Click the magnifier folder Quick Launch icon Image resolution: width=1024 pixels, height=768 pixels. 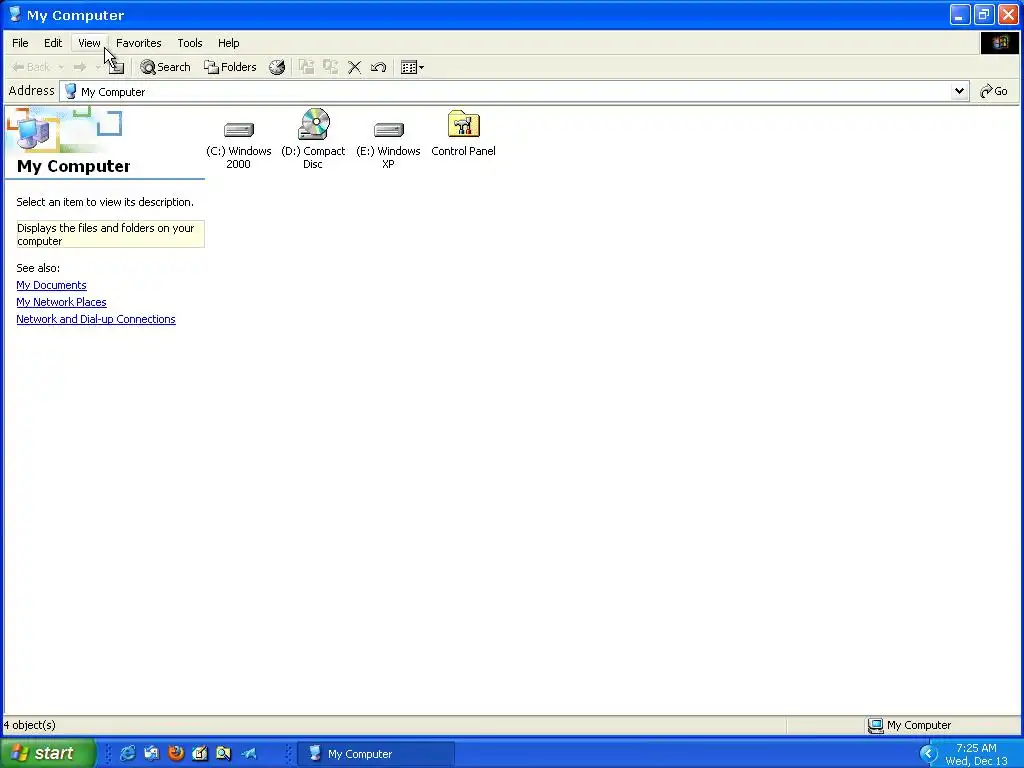[x=223, y=754]
